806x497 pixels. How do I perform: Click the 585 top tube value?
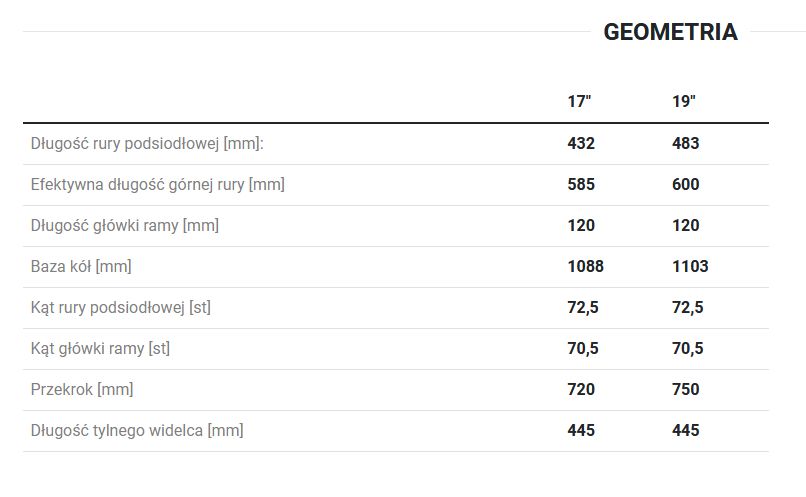pos(581,185)
